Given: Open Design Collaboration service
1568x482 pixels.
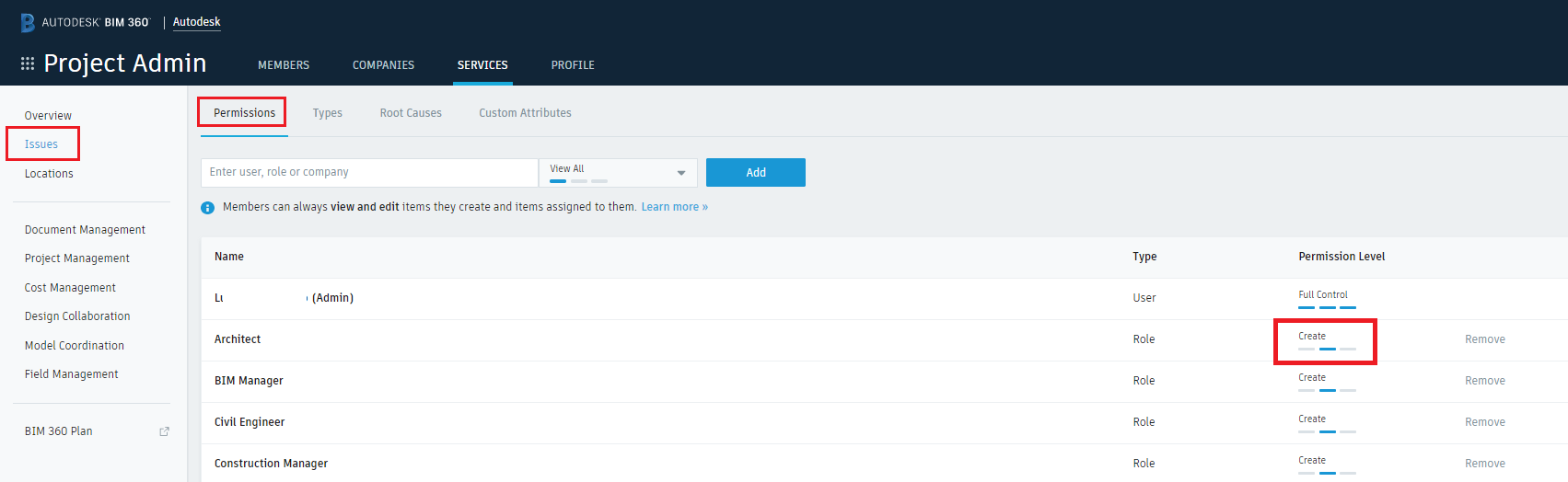Looking at the screenshot, I should [x=77, y=316].
